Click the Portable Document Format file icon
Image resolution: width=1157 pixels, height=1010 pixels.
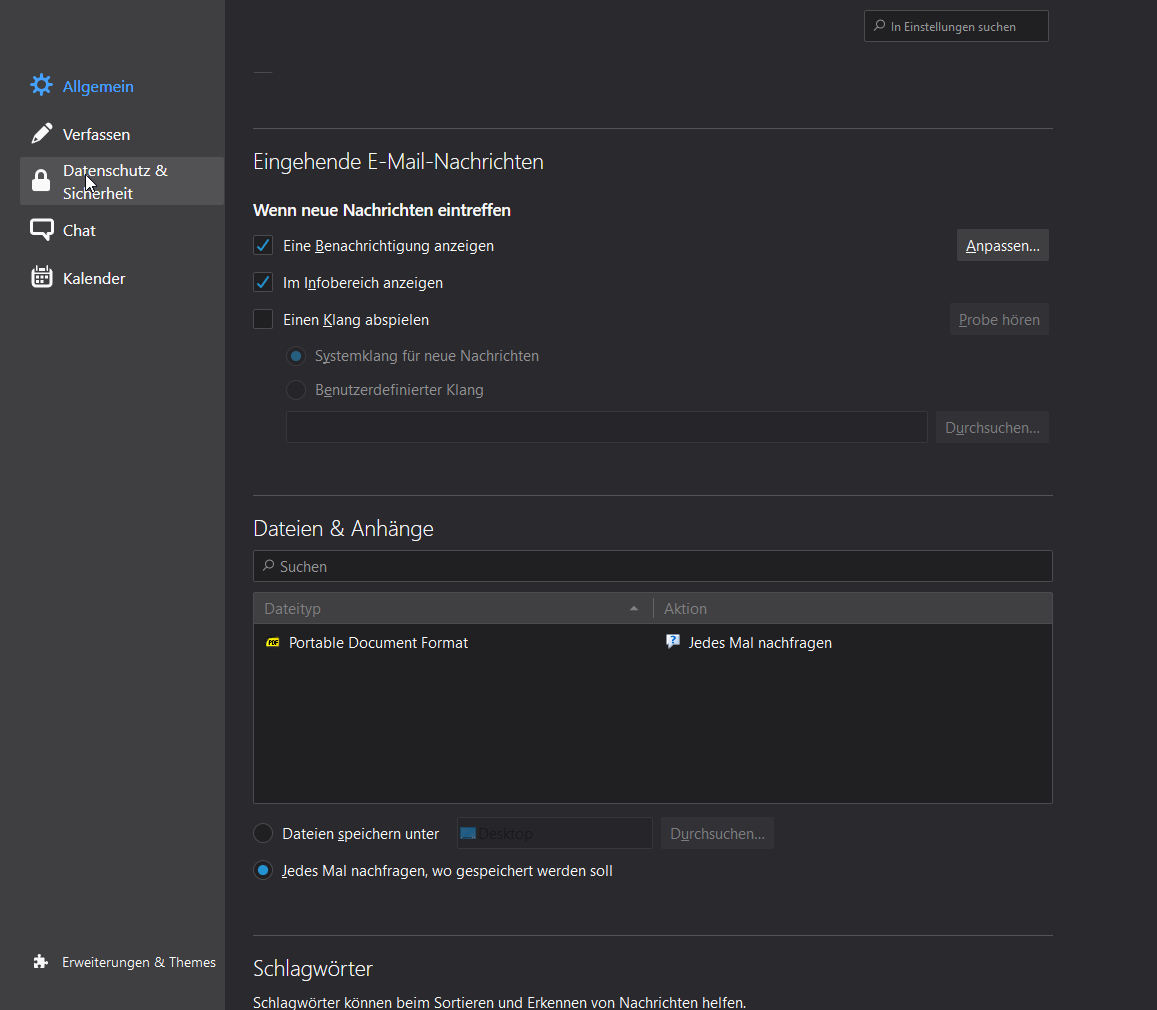click(273, 643)
